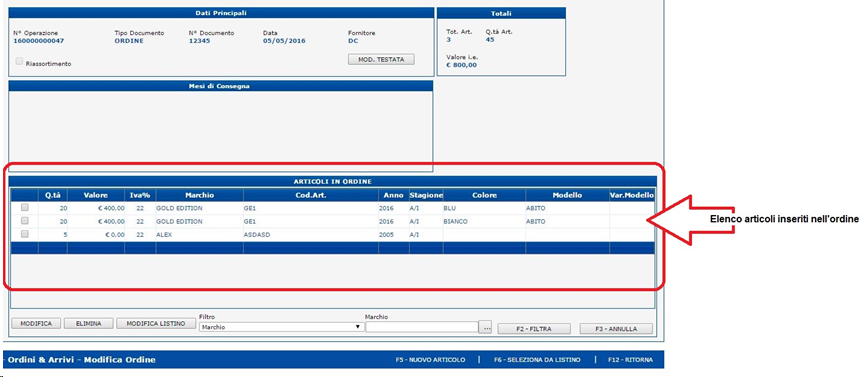Click the F3 - ANNULLA button

click(x=616, y=329)
